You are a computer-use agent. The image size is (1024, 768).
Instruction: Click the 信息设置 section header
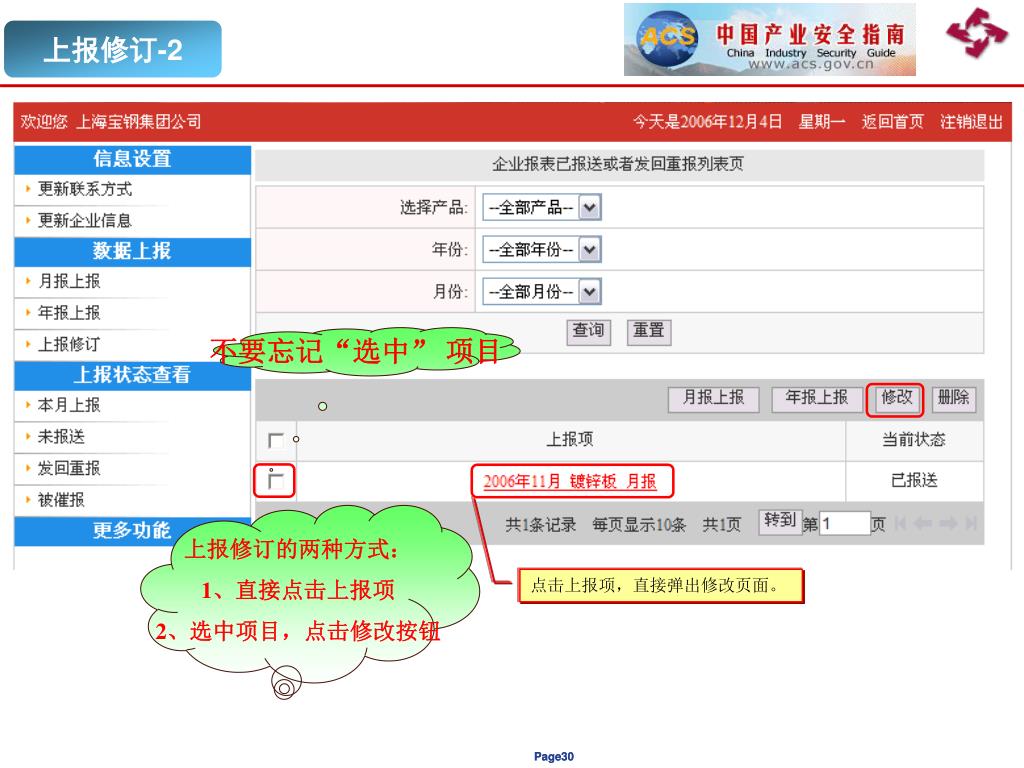click(133, 159)
